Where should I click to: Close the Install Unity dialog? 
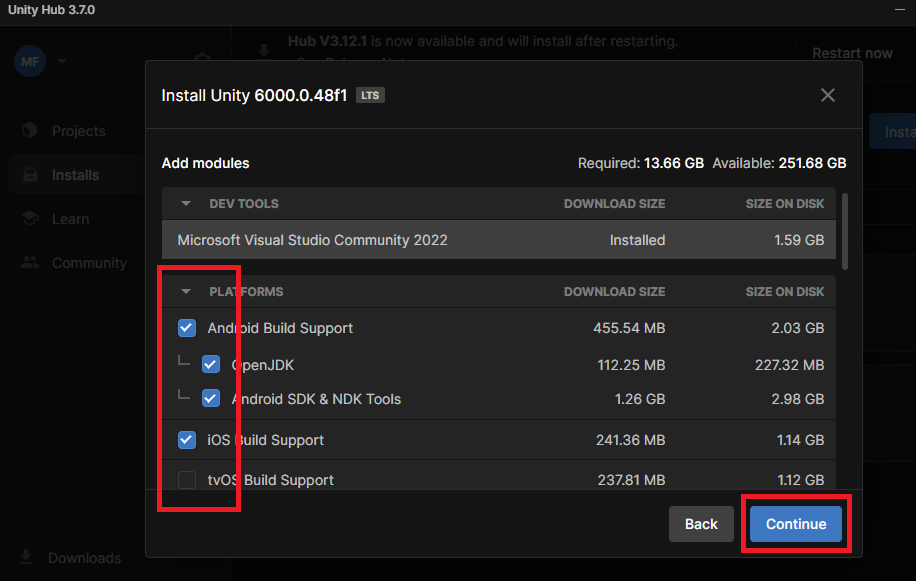[828, 95]
